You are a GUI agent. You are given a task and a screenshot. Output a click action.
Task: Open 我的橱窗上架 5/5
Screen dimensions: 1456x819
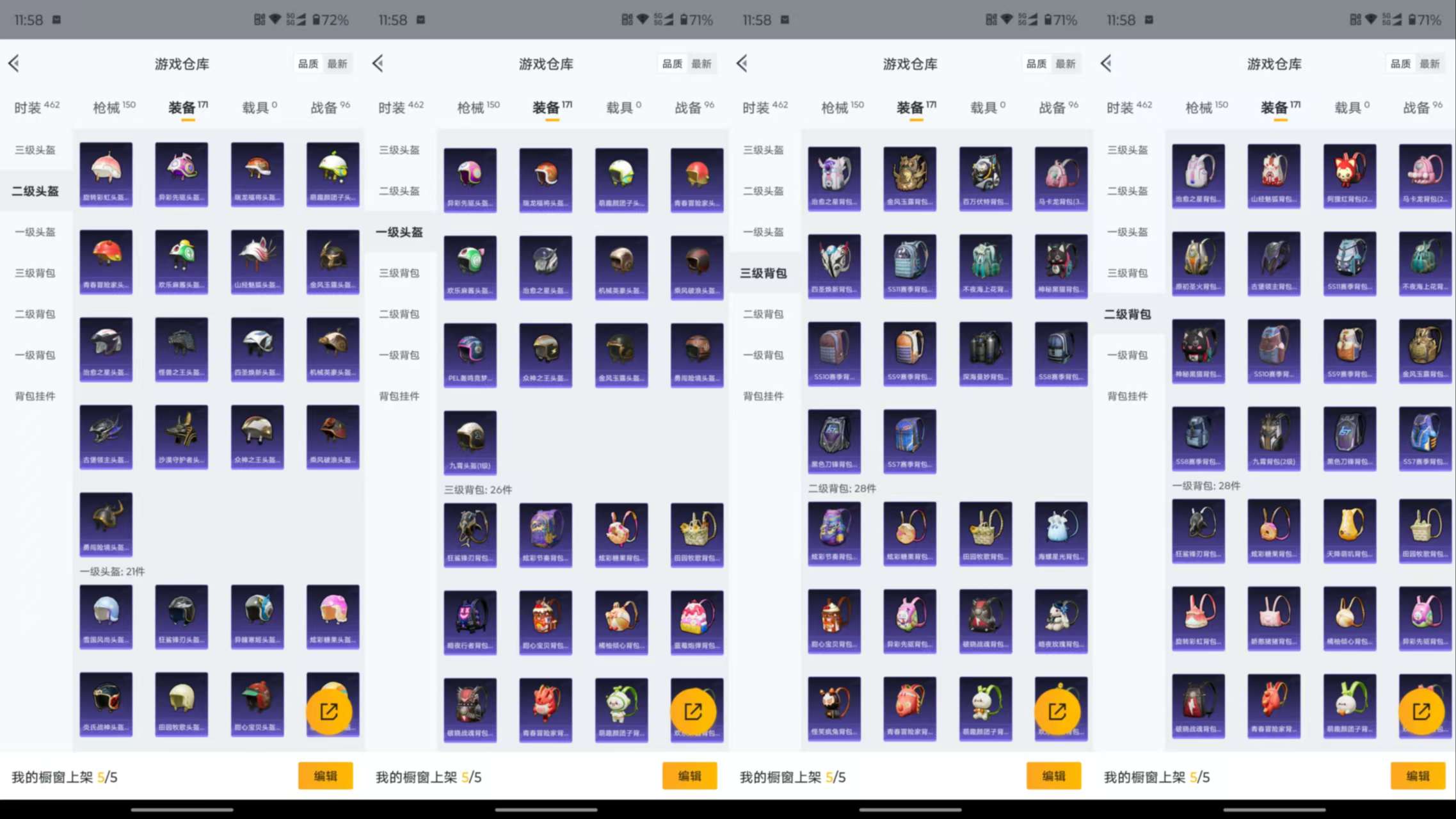point(64,776)
